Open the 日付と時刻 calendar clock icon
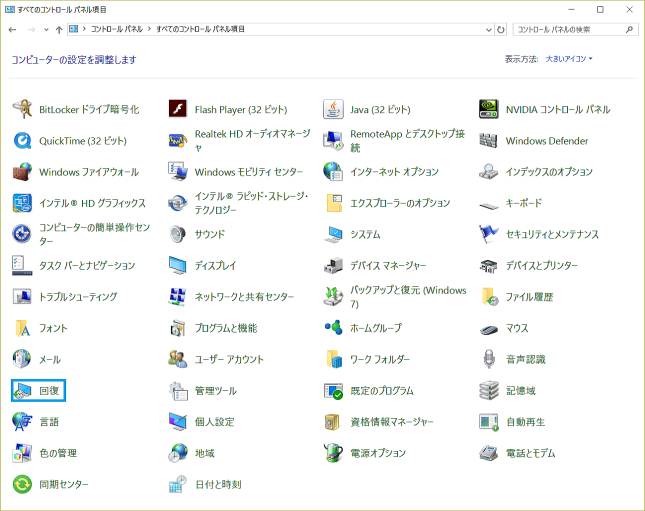Image resolution: width=645 pixels, height=511 pixels. tap(178, 485)
